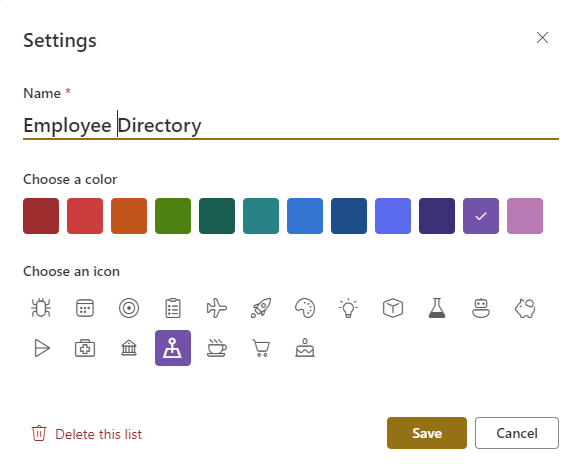
Task: Select the dark blue color swatch
Action: pos(349,216)
